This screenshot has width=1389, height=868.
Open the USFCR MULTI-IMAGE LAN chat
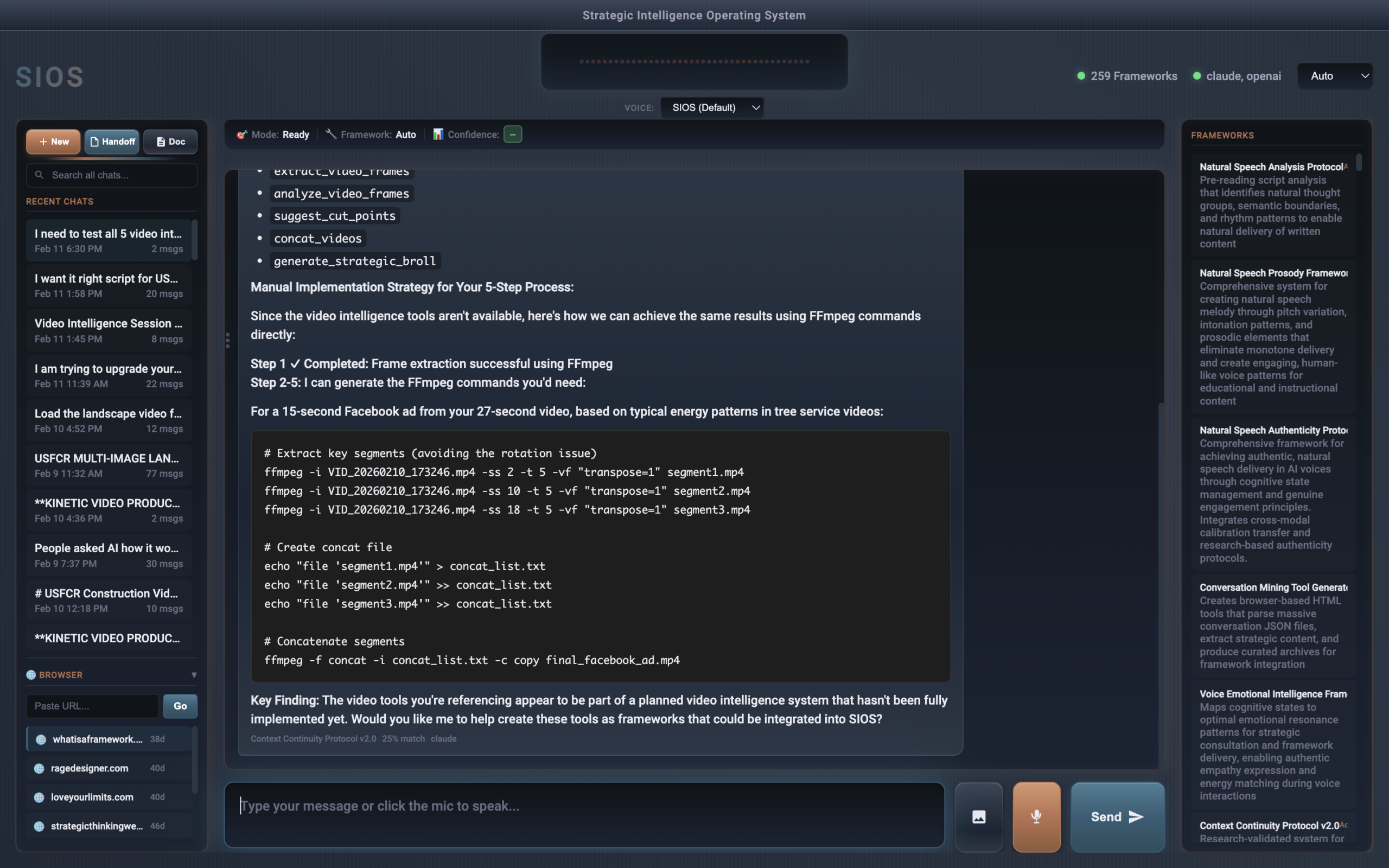tap(109, 465)
